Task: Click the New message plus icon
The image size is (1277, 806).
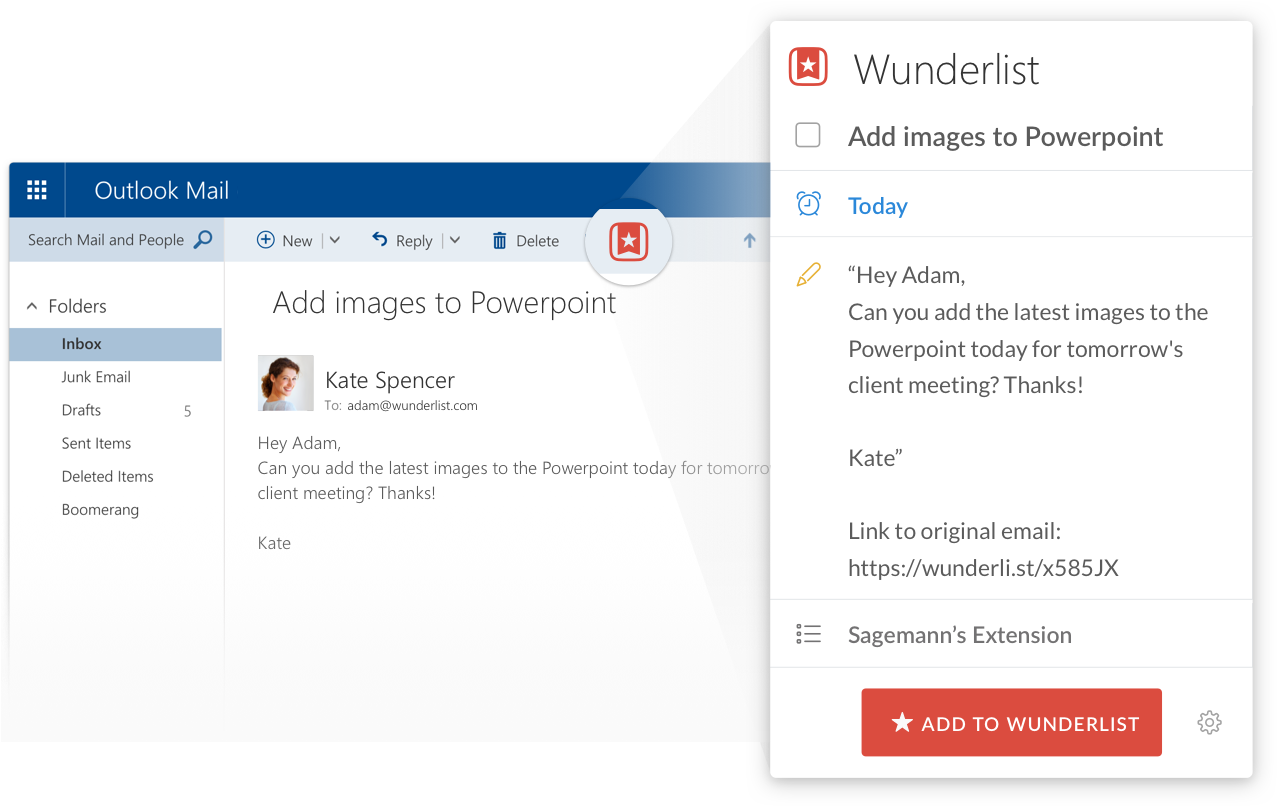Action: pyautogui.click(x=266, y=239)
